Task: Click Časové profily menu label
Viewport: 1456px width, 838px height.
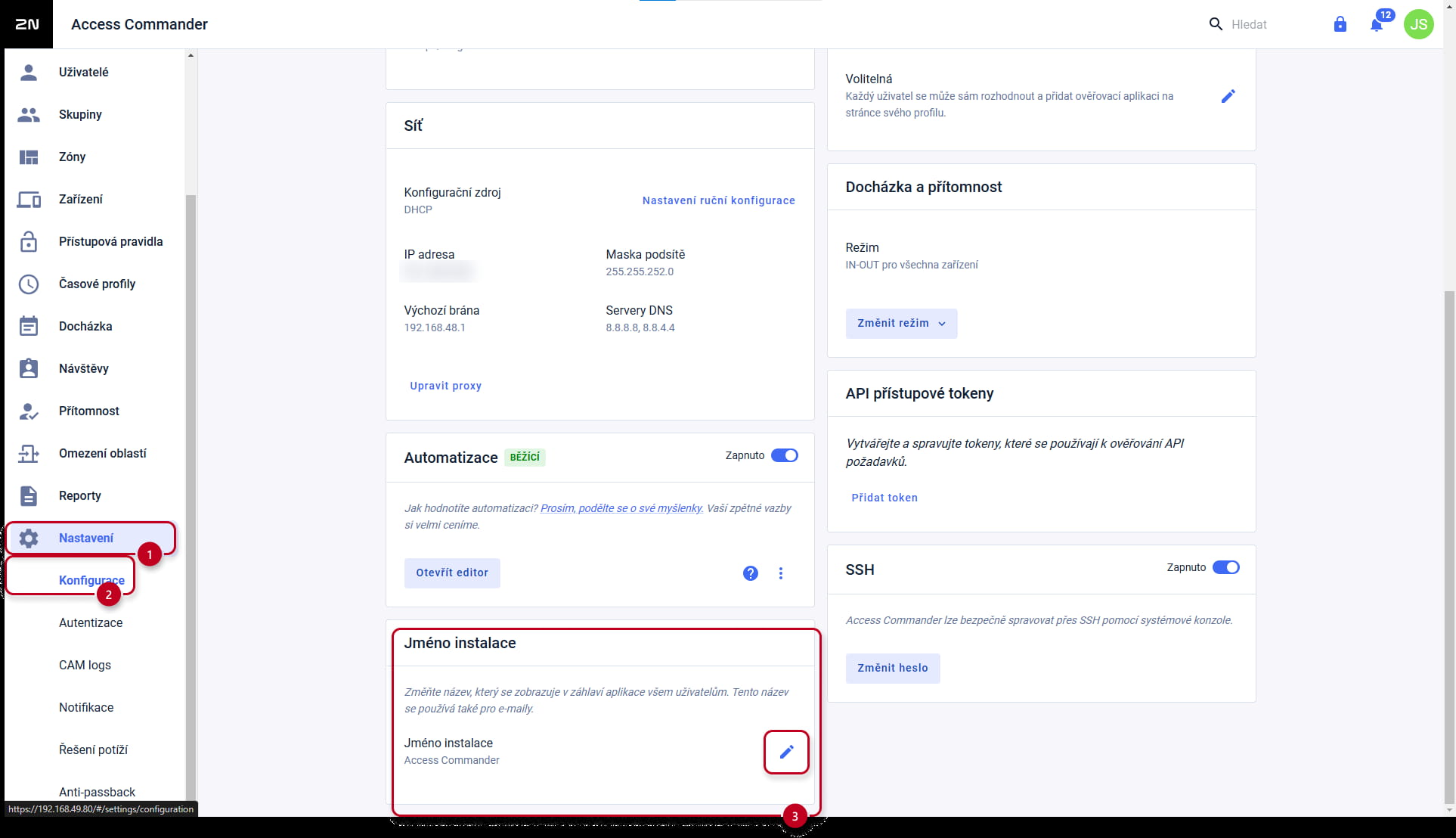Action: click(x=97, y=284)
